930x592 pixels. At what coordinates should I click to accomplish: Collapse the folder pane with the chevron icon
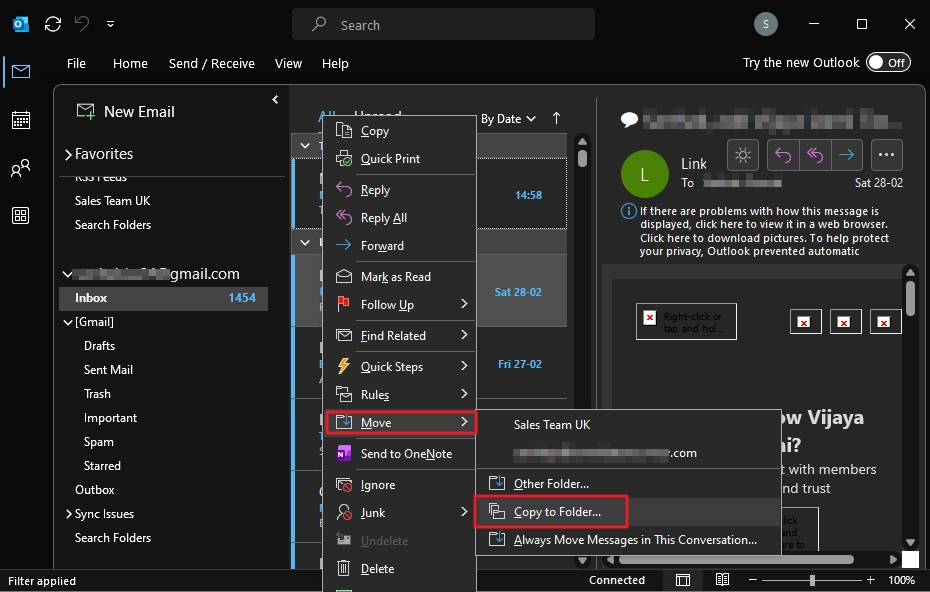point(274,99)
